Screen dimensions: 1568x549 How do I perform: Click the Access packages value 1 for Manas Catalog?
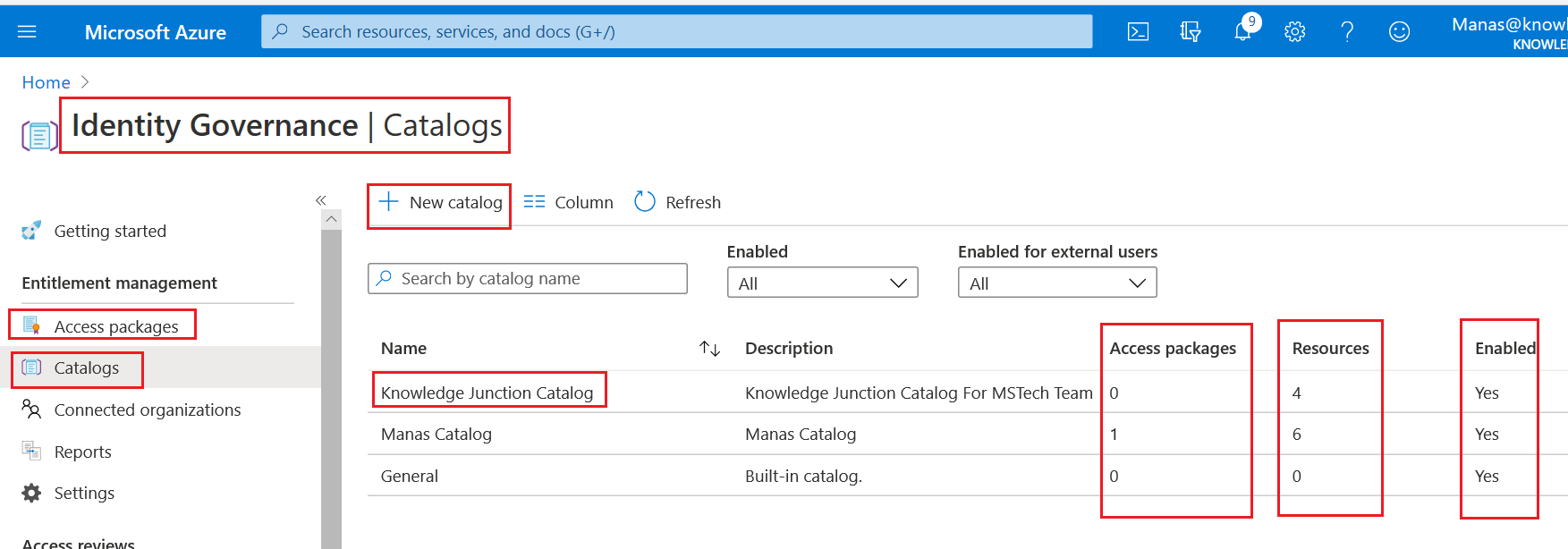[1114, 434]
